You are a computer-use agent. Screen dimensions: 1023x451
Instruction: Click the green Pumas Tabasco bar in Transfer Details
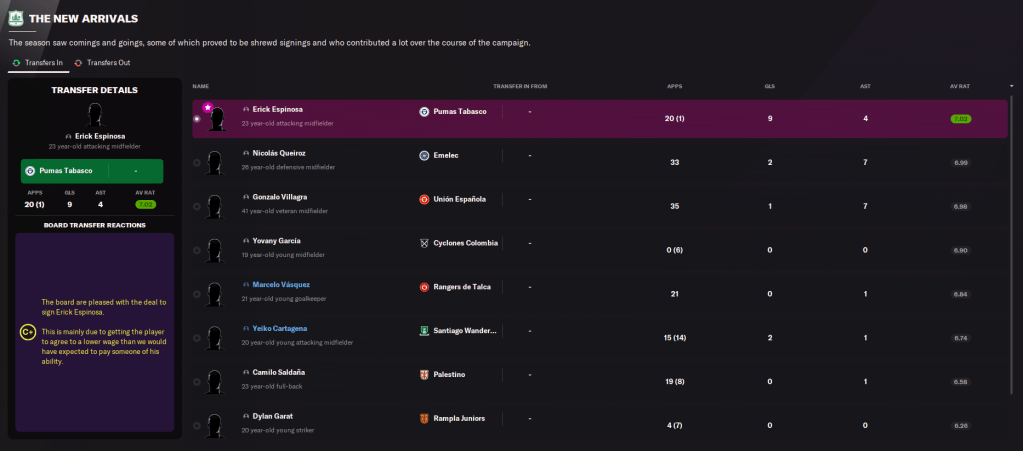92,171
